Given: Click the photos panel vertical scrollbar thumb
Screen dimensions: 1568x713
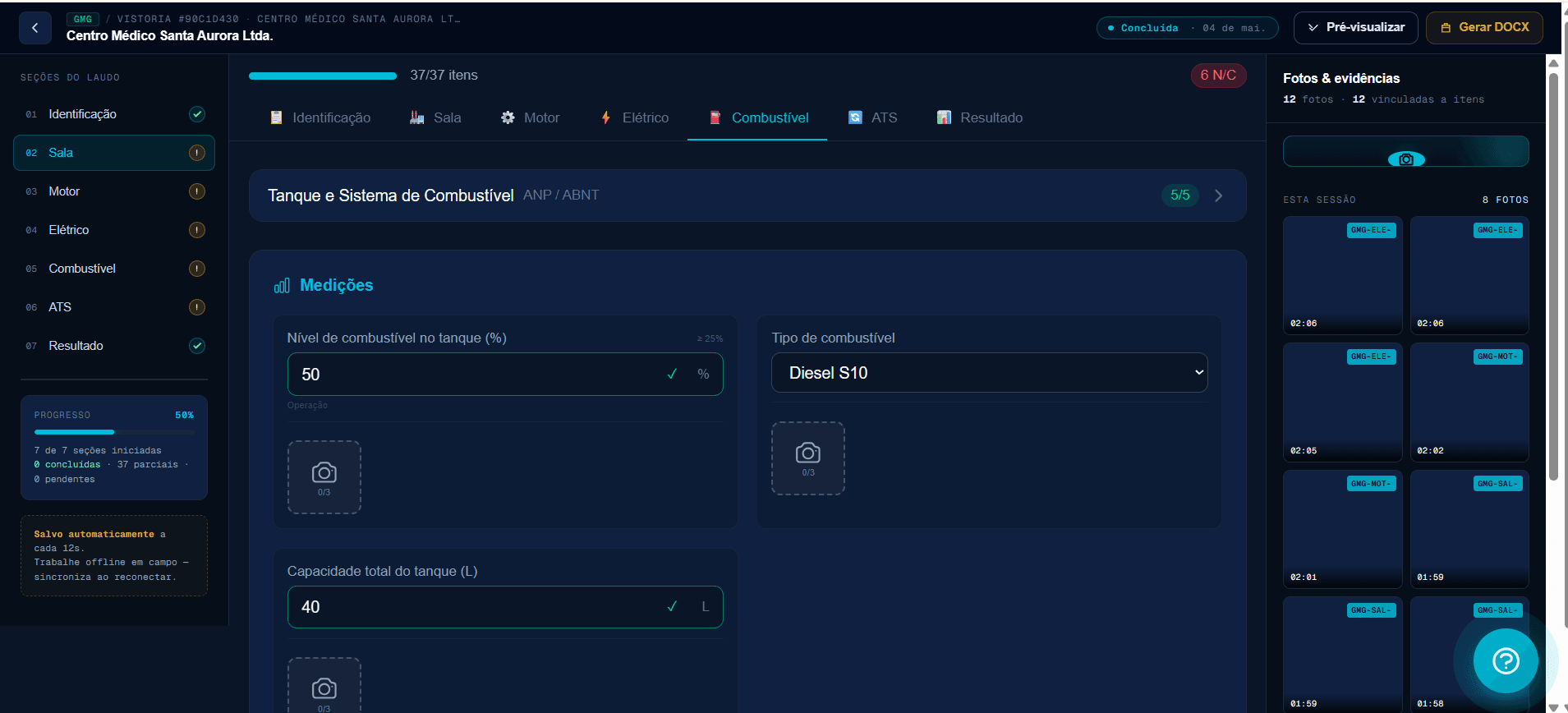Looking at the screenshot, I should click(x=1553, y=277).
